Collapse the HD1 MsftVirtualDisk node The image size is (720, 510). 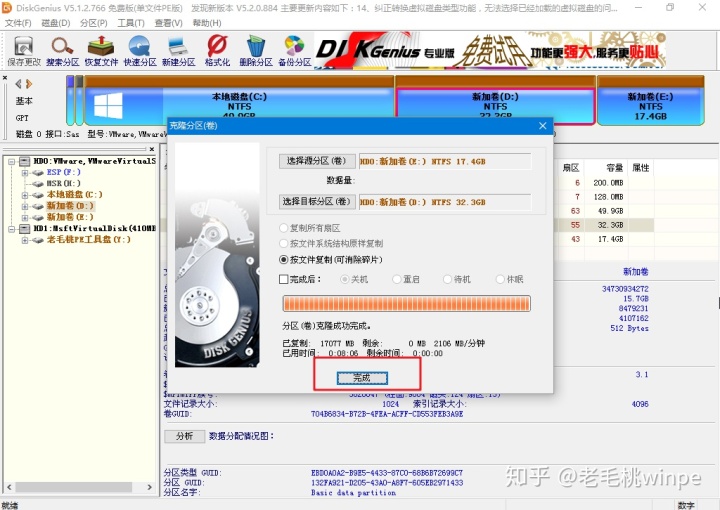(11, 229)
